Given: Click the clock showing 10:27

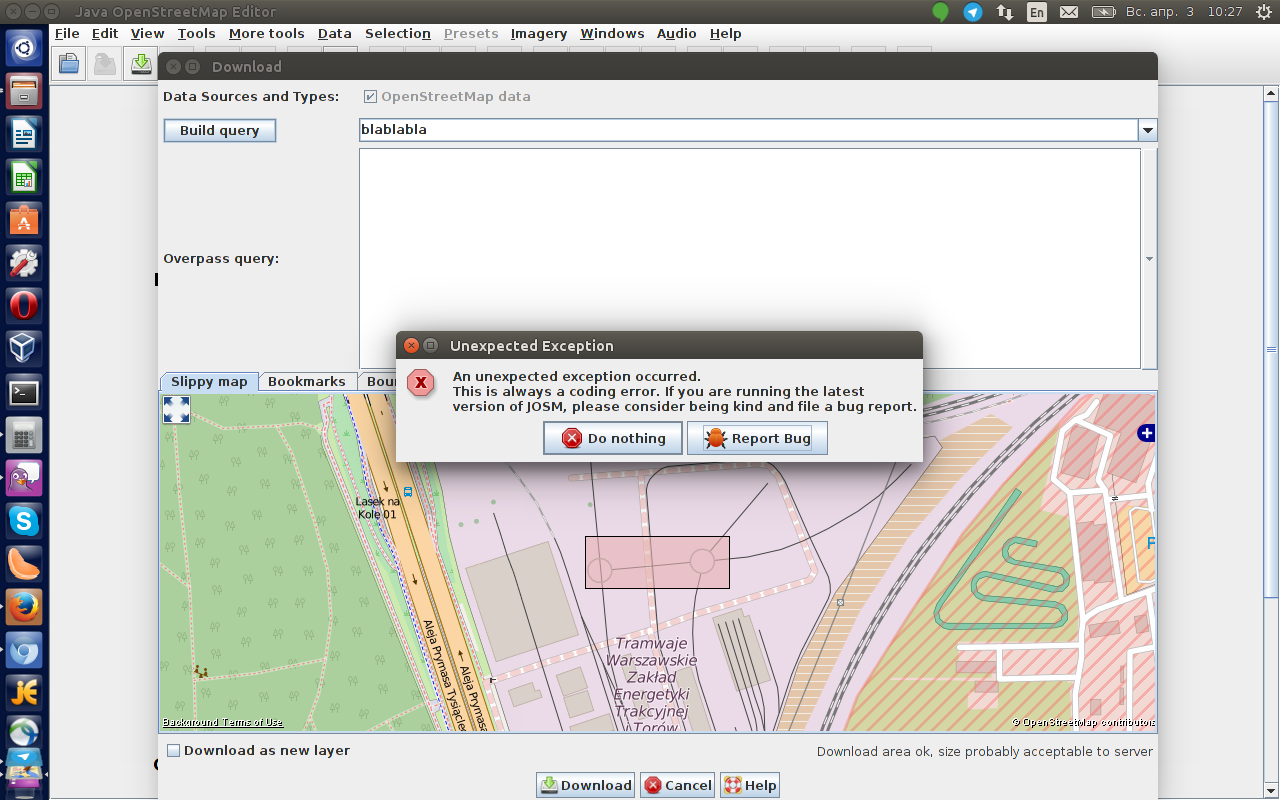Looking at the screenshot, I should tap(1224, 12).
